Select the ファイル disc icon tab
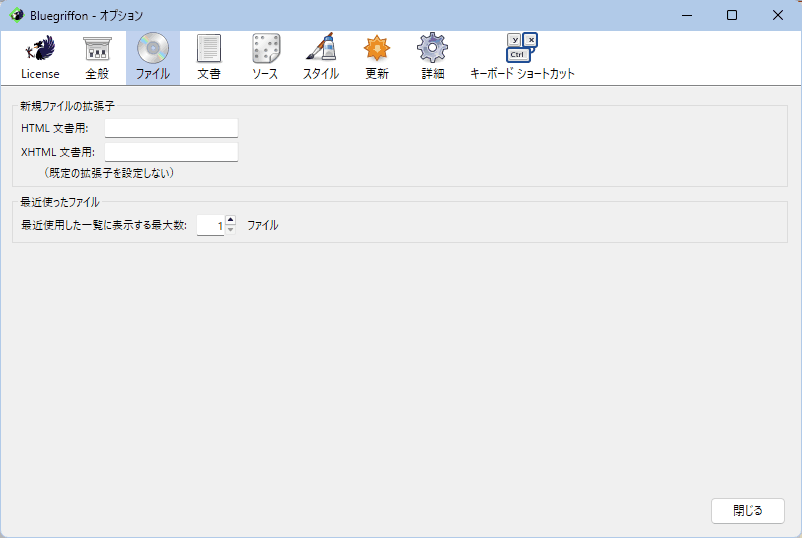The width and height of the screenshot is (802, 538). 153,58
